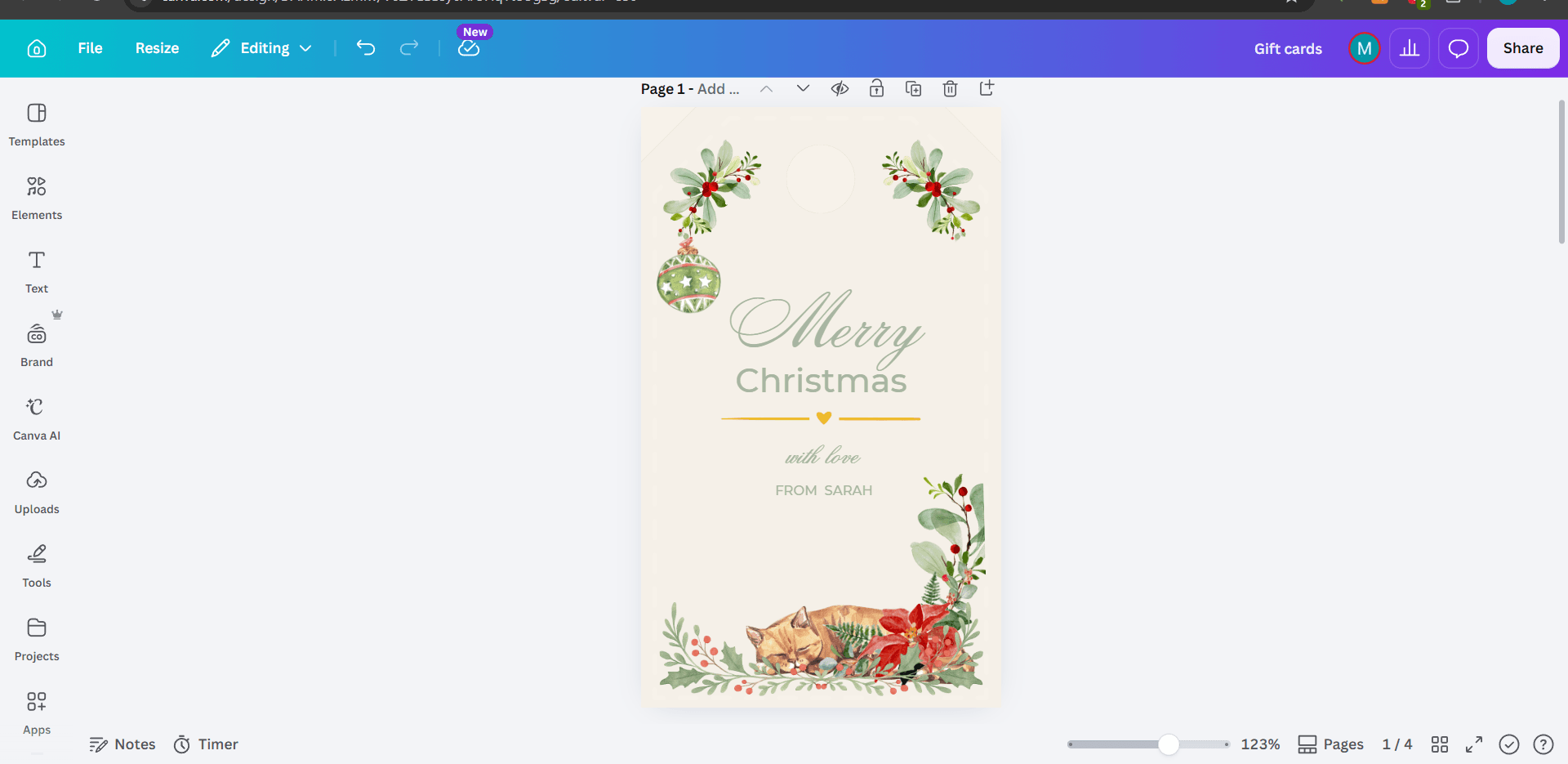
Task: Select the FROM SARAH text
Action: 824,490
